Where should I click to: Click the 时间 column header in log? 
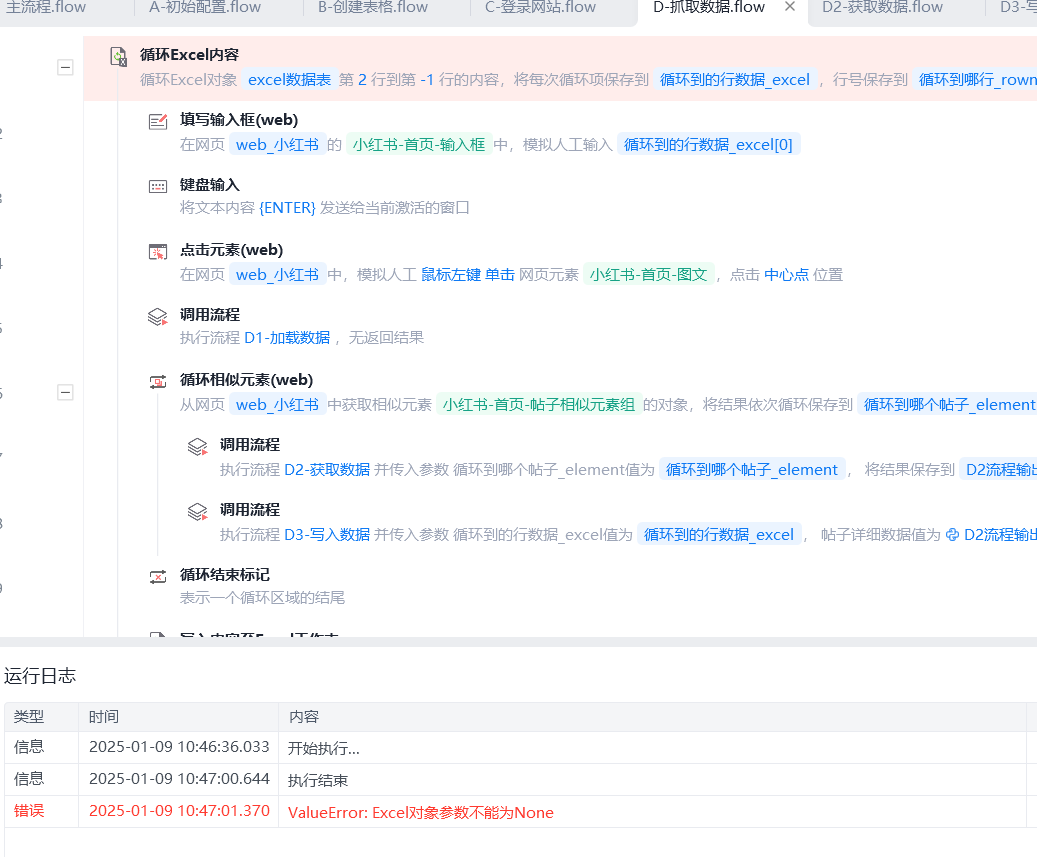pyautogui.click(x=104, y=717)
